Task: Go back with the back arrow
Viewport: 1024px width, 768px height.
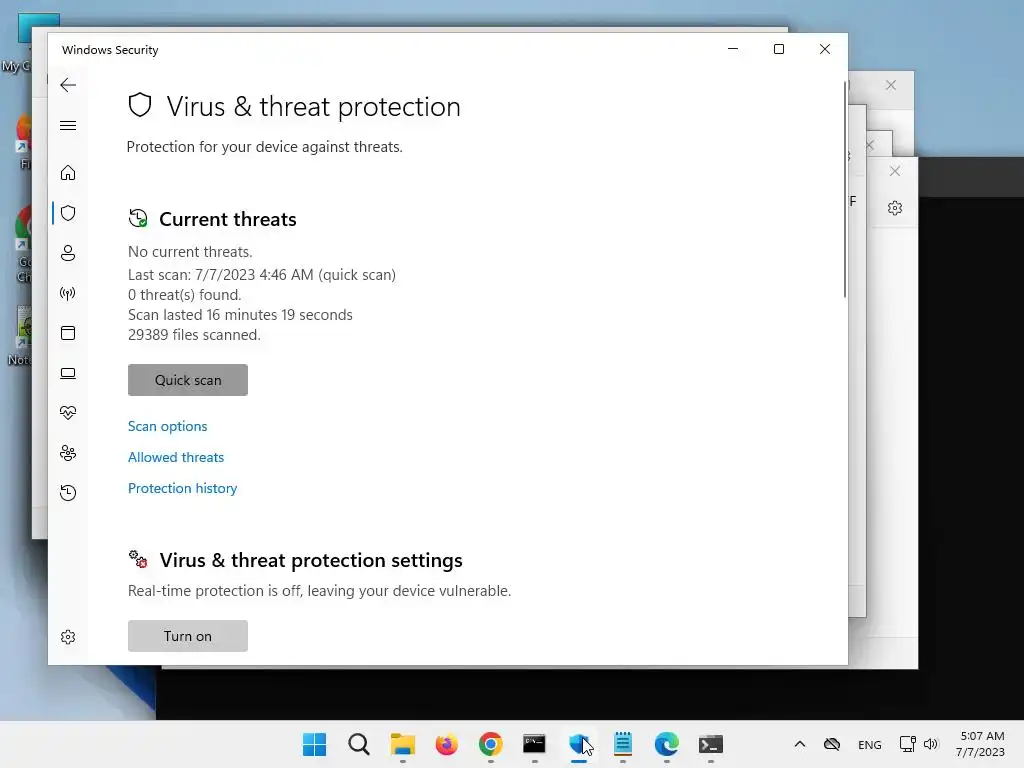Action: [x=68, y=85]
